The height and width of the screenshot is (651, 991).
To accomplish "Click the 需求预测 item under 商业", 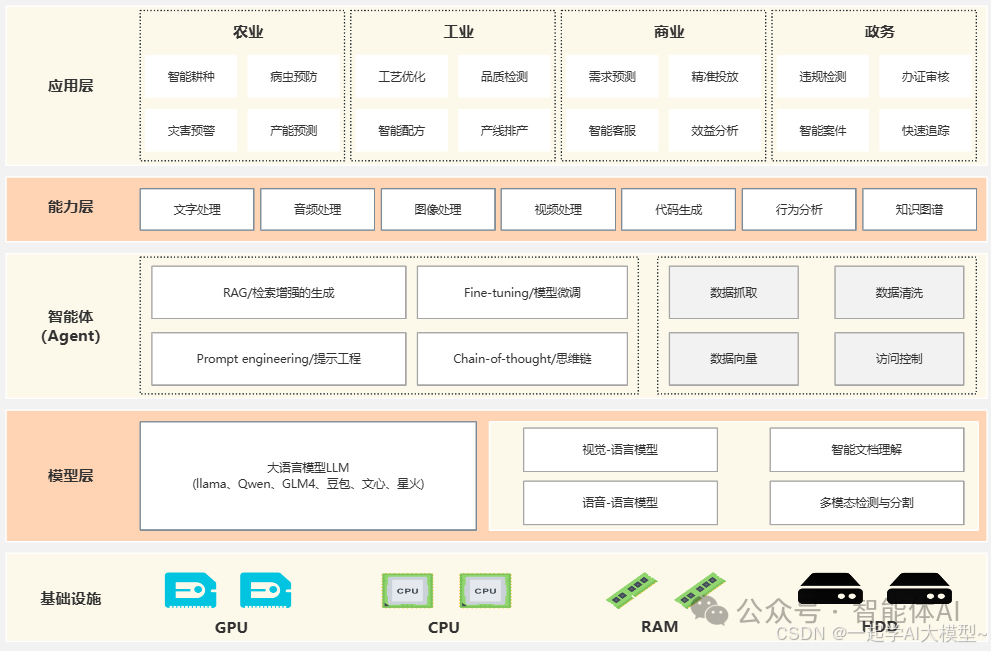I will pos(611,76).
